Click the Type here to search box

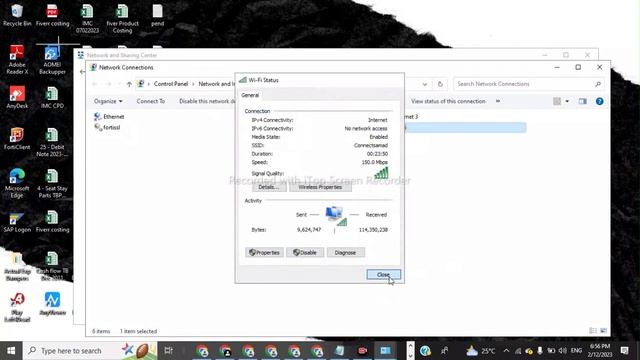(x=90, y=351)
